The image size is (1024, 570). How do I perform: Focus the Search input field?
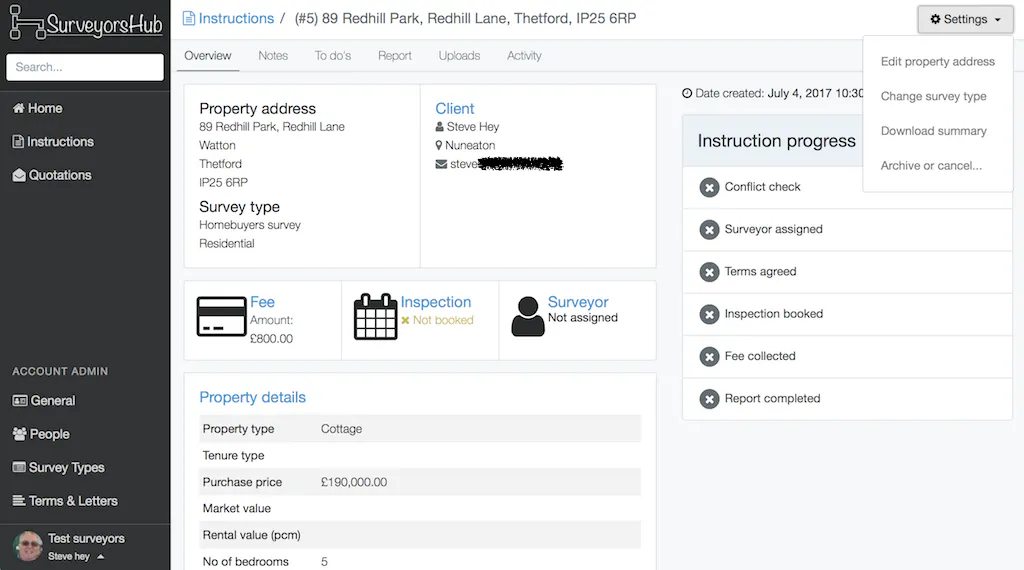85,67
